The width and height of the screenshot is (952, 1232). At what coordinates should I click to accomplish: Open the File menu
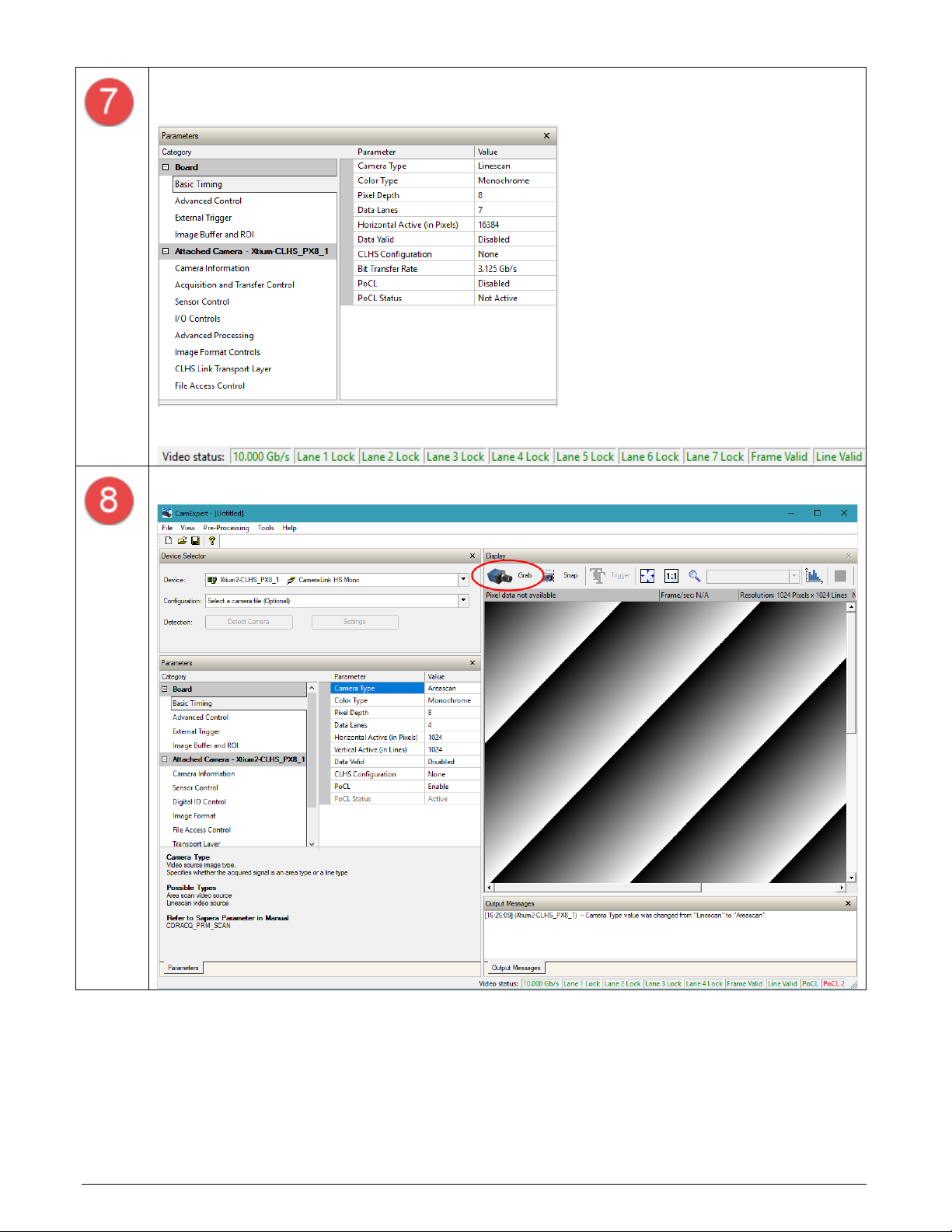click(x=167, y=528)
